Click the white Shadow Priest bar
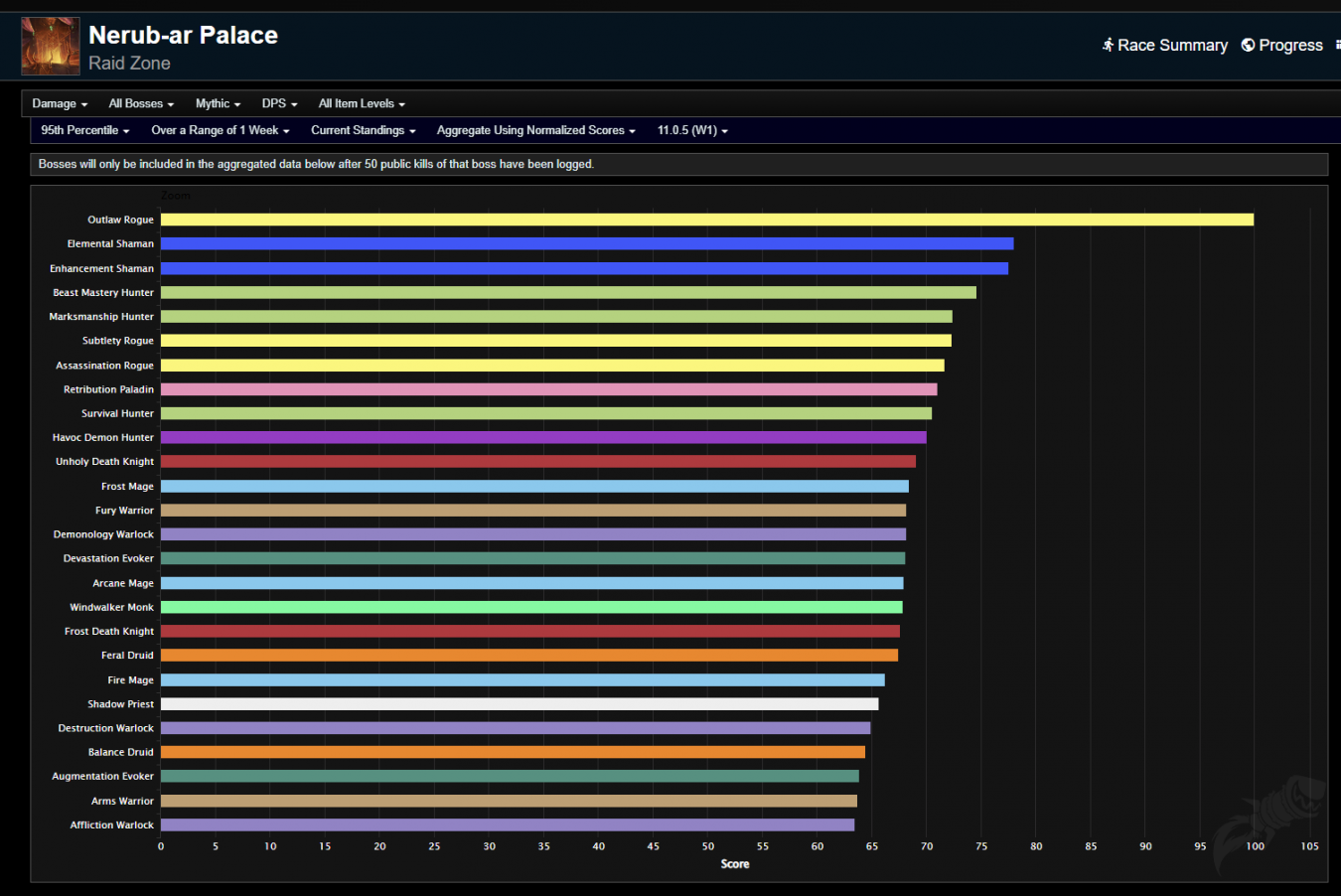Screen dimensions: 1341x896 [x=520, y=704]
